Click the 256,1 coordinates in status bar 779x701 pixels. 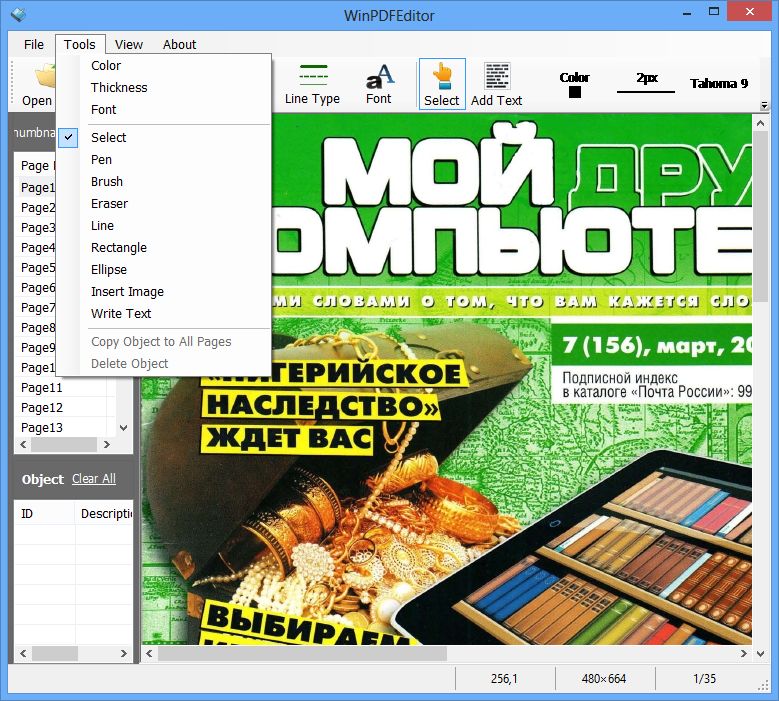[504, 678]
